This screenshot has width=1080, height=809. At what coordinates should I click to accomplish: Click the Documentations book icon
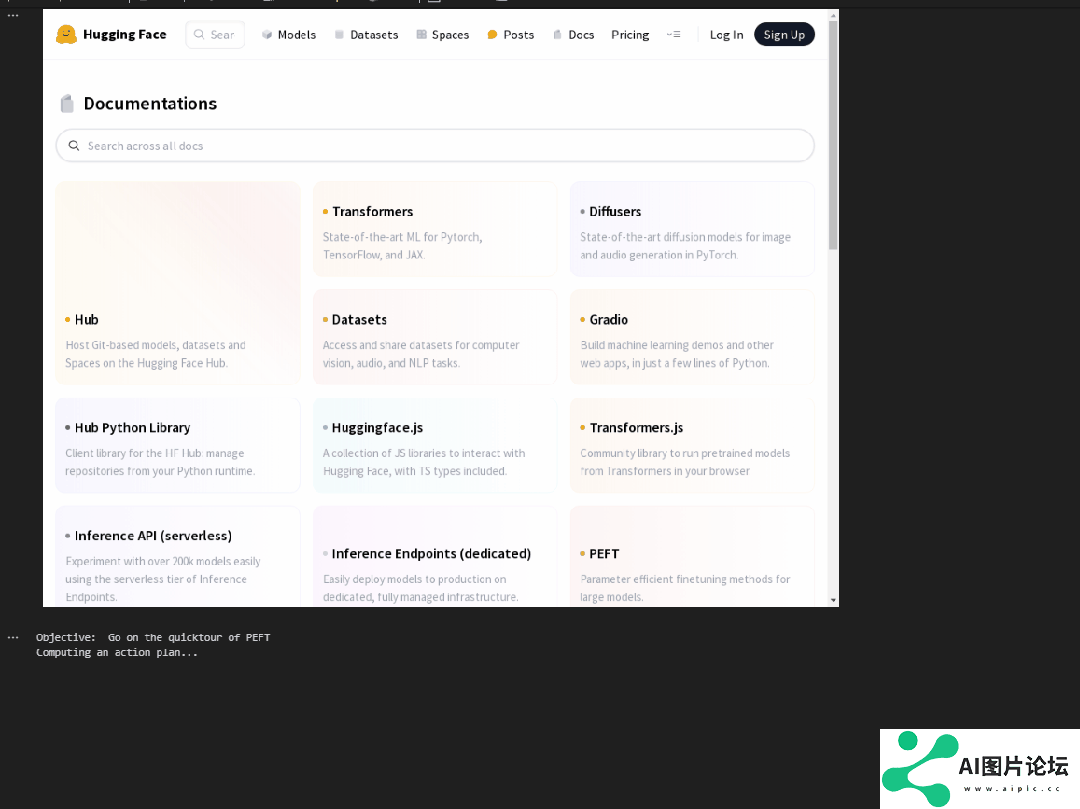(67, 103)
